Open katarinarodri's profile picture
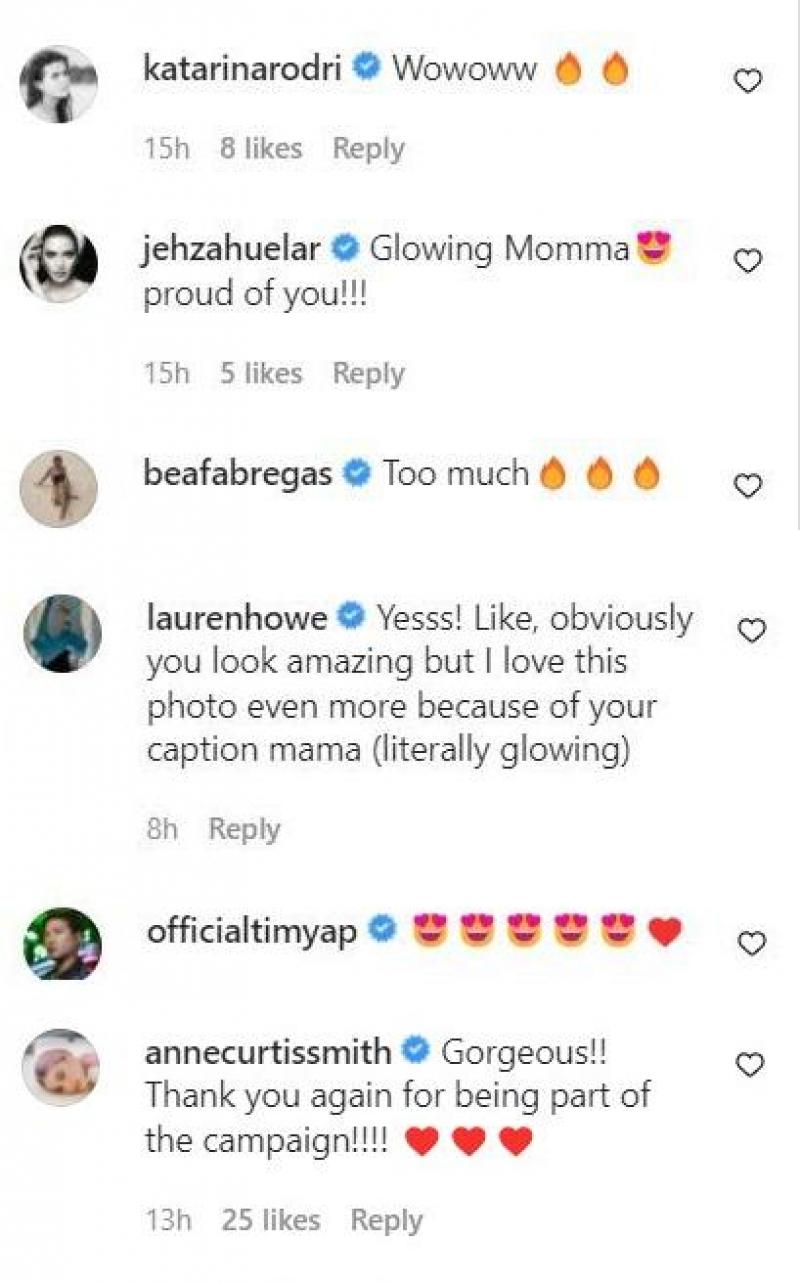Image resolution: width=800 pixels, height=1283 pixels. tap(59, 84)
